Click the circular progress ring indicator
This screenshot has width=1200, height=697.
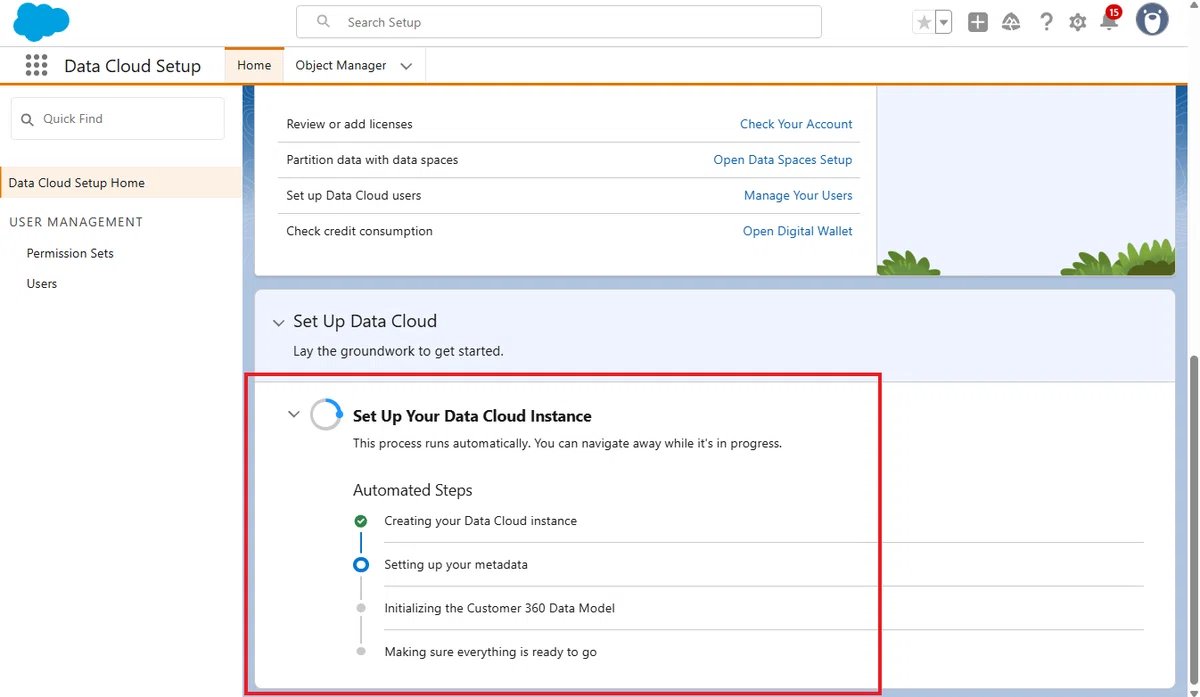[326, 415]
